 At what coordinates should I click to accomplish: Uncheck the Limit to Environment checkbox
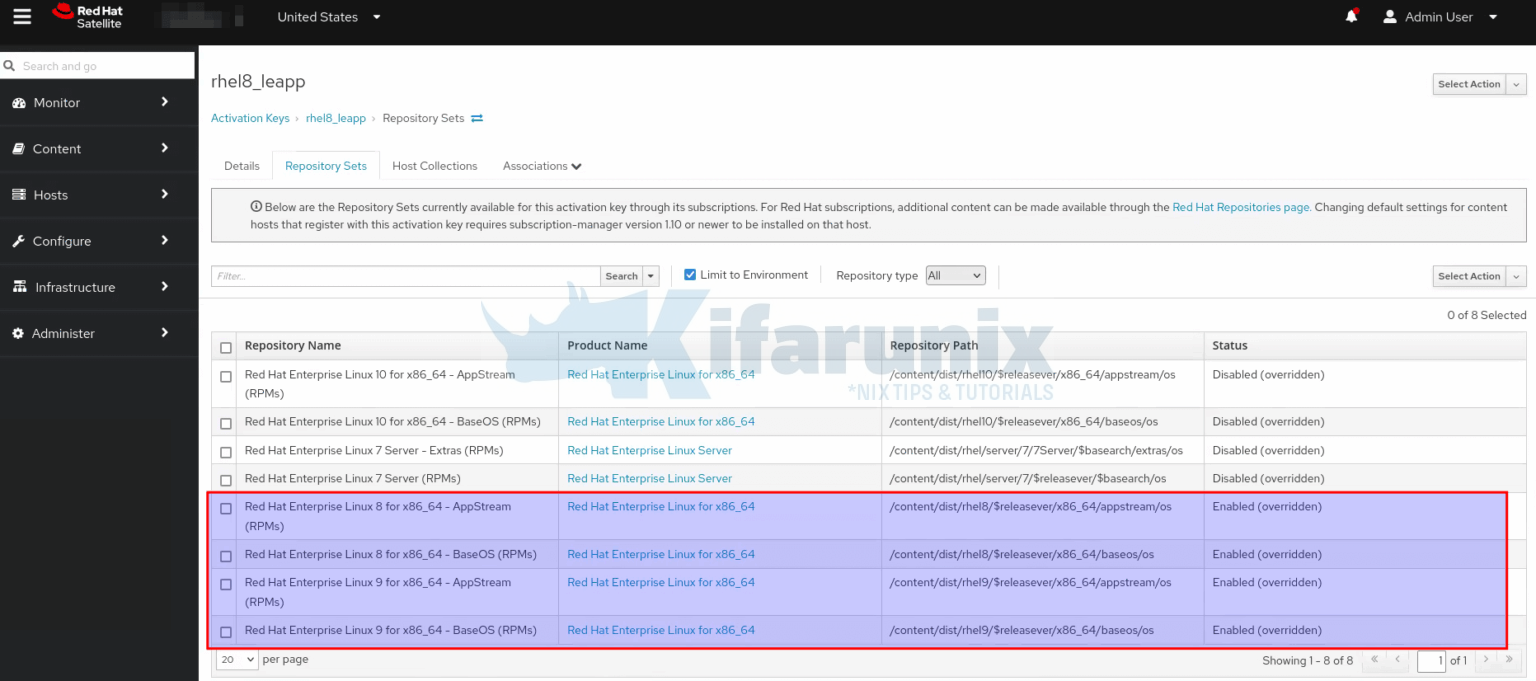pyautogui.click(x=690, y=275)
